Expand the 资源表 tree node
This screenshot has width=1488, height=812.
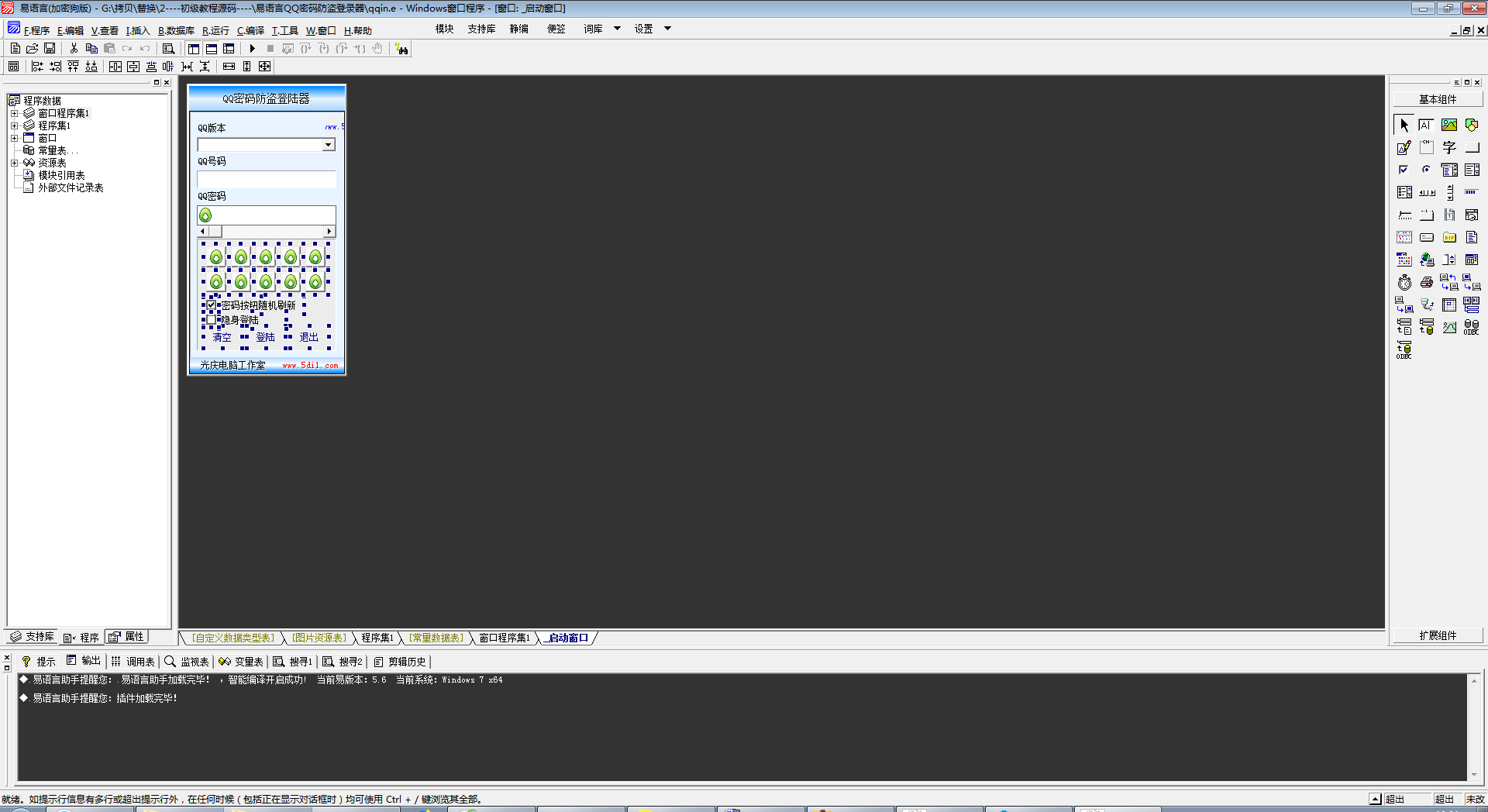point(14,163)
